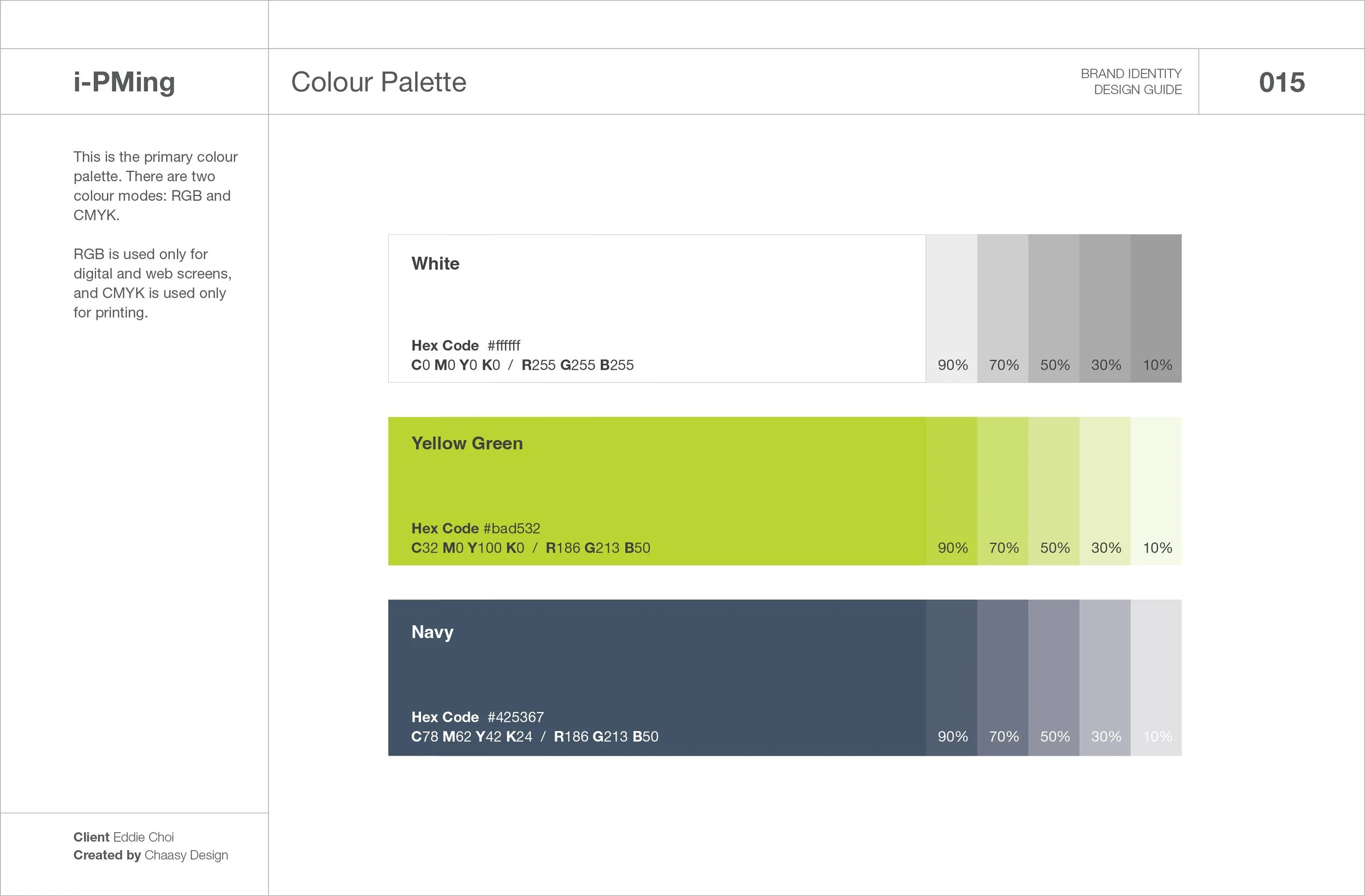Pick the 90% tint in the White row

[952, 308]
